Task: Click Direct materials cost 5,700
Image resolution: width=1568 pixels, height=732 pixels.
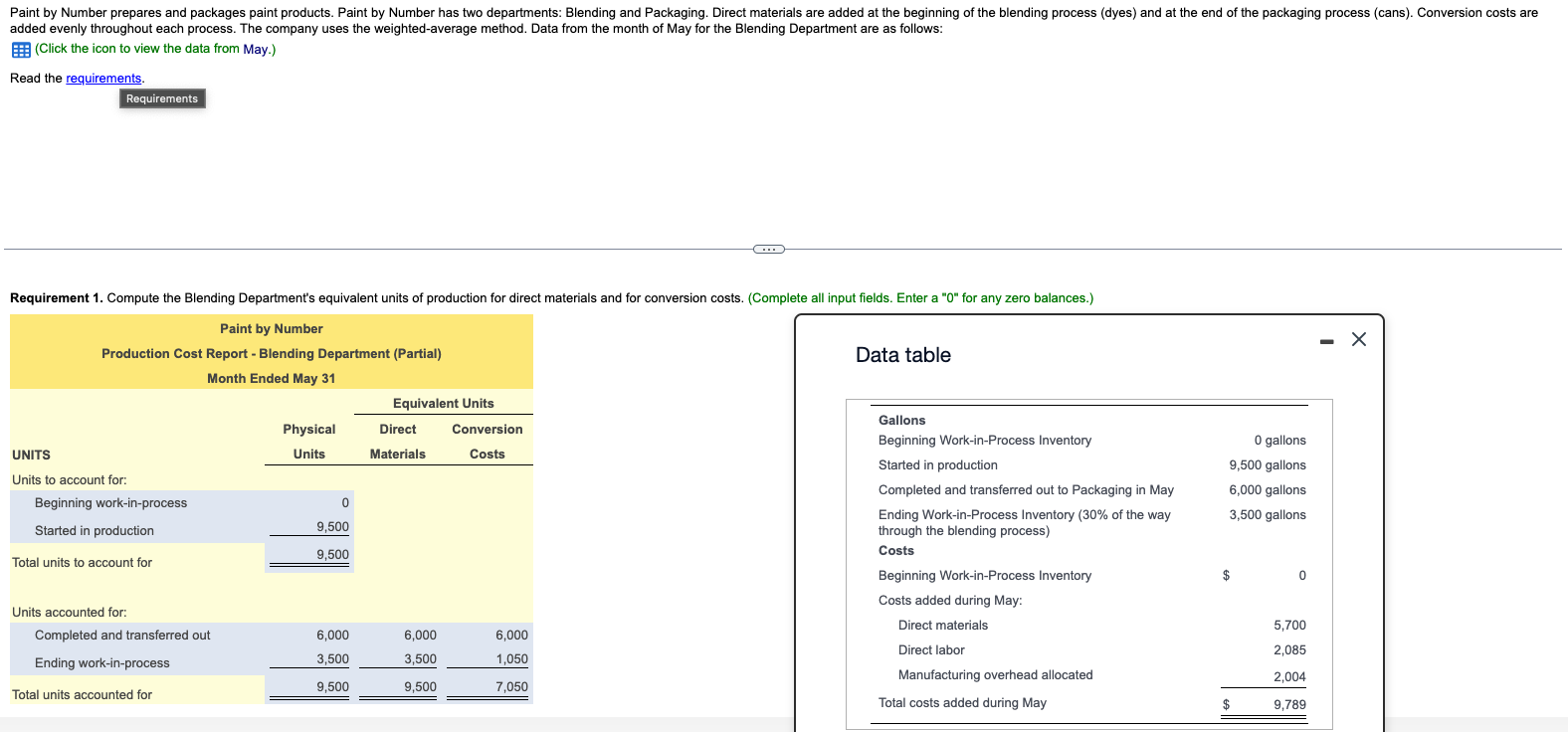Action: [1289, 626]
